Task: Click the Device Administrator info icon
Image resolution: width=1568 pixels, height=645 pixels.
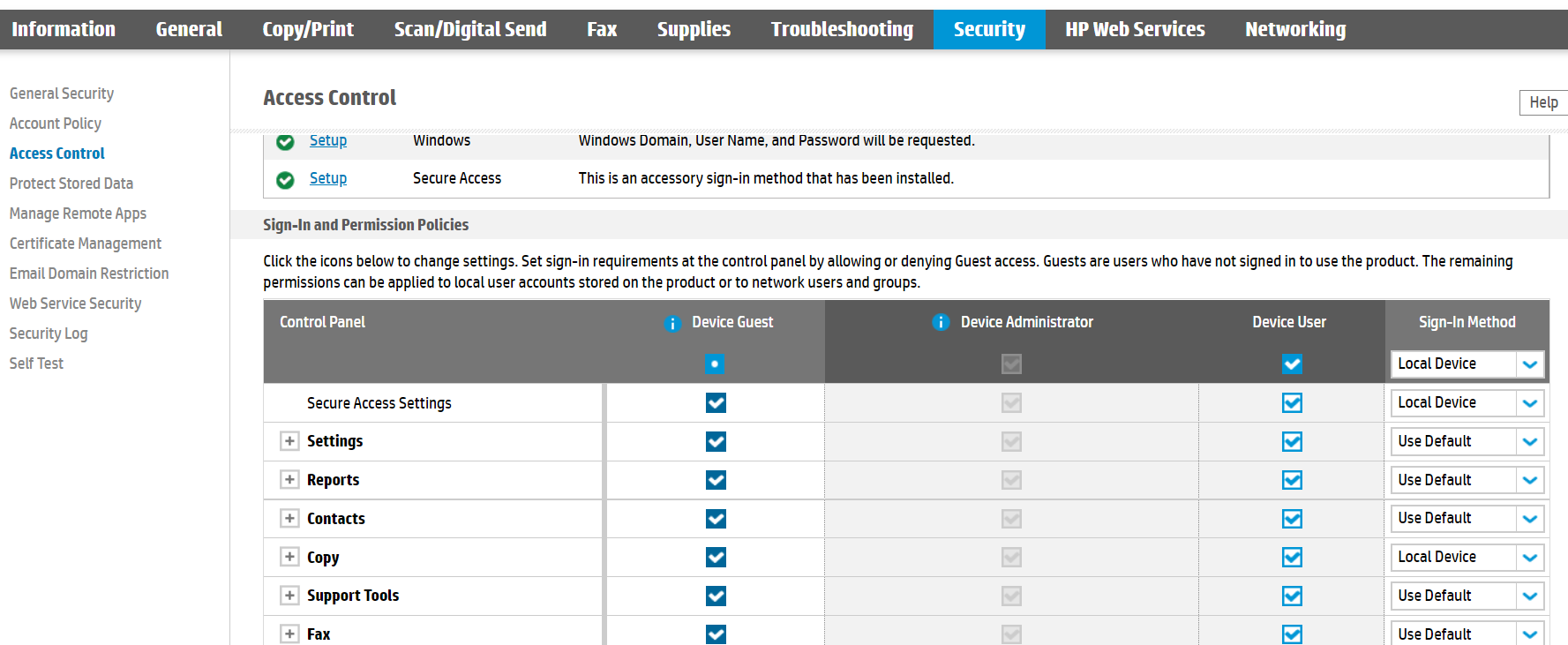Action: pyautogui.click(x=941, y=322)
